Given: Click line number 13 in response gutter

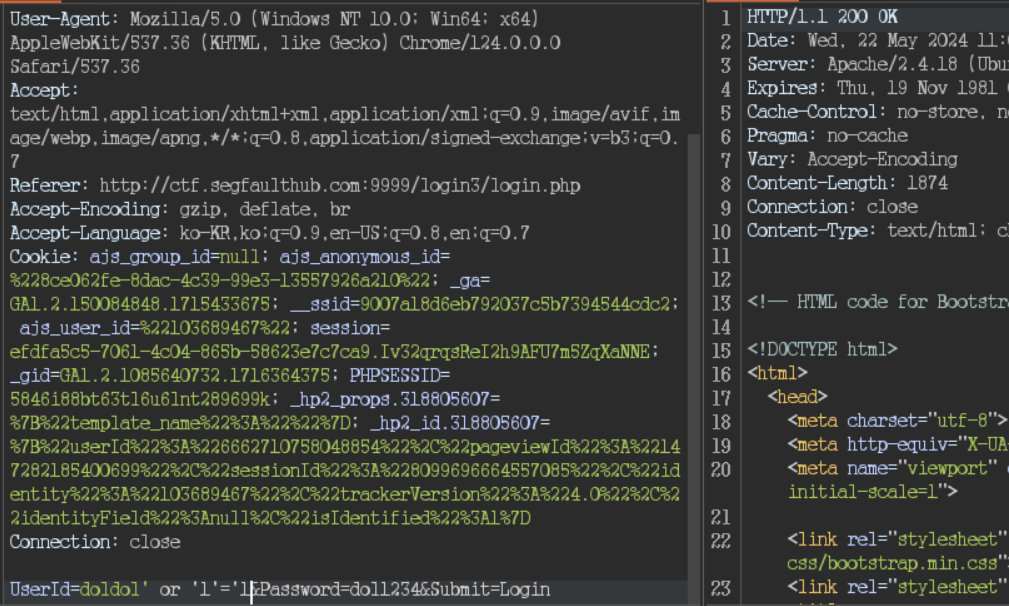Looking at the screenshot, I should click(x=721, y=303).
